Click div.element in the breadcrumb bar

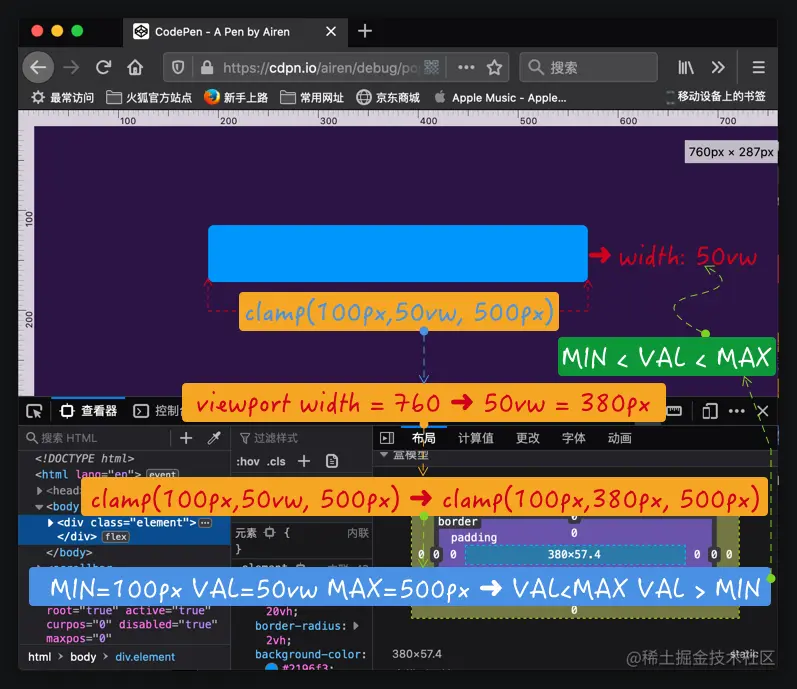[145, 656]
